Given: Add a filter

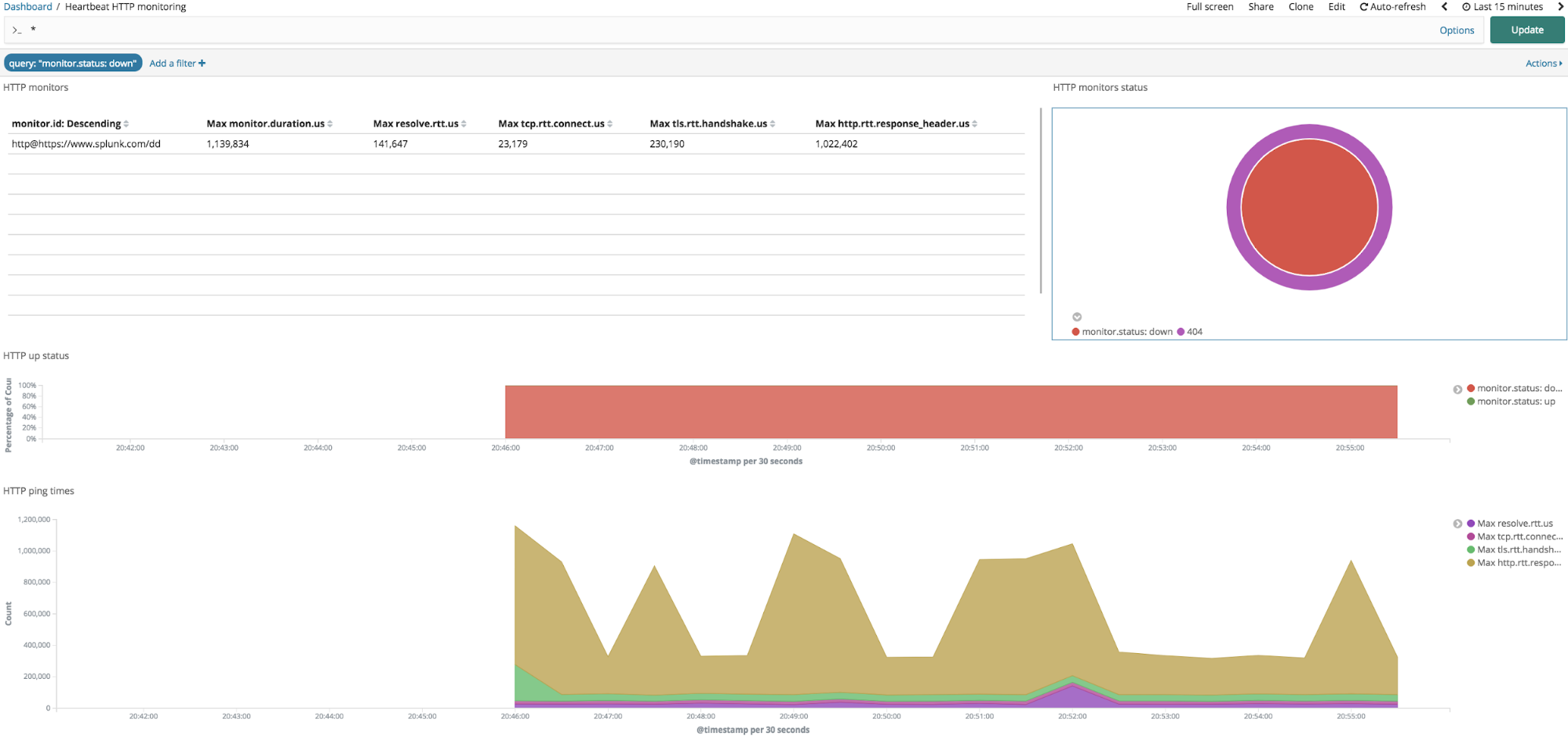Looking at the screenshot, I should pos(177,64).
